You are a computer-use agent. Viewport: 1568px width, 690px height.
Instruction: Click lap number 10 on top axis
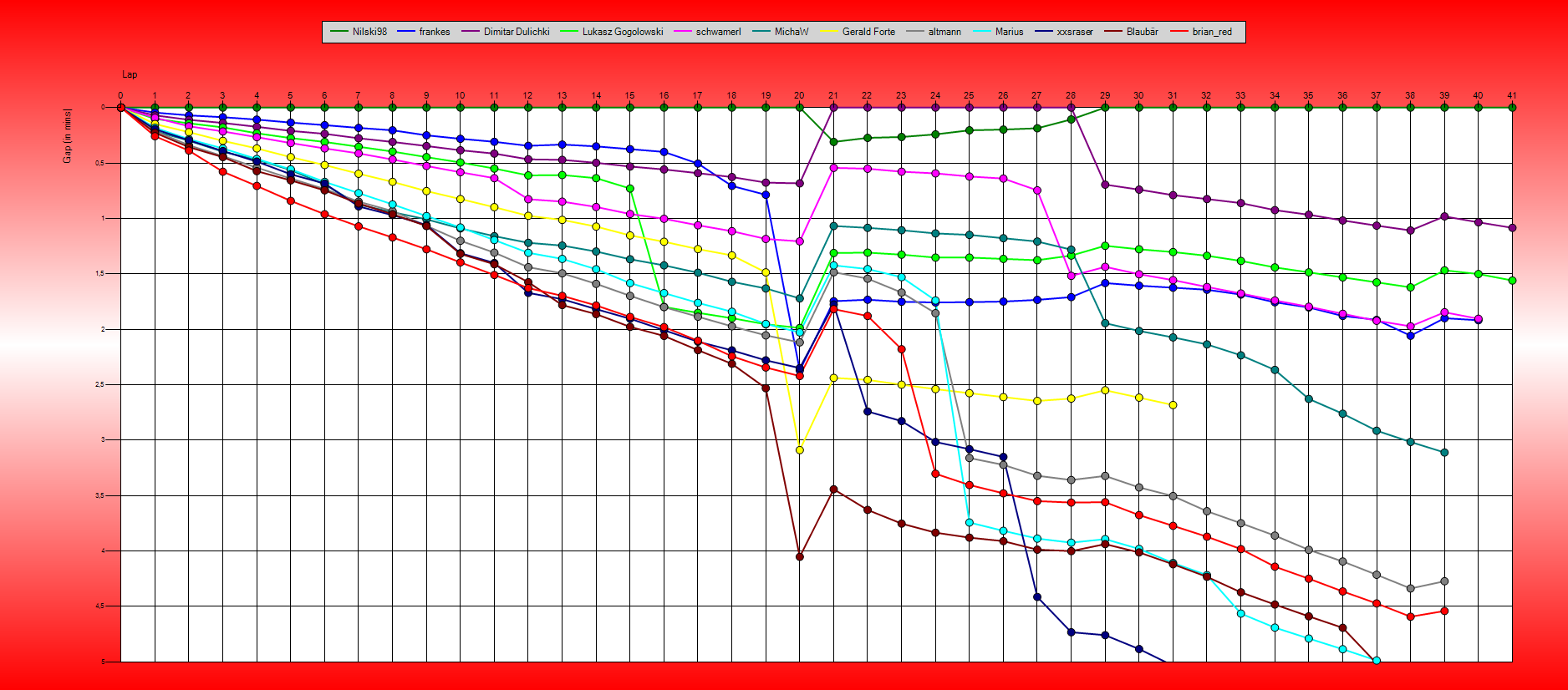(460, 95)
